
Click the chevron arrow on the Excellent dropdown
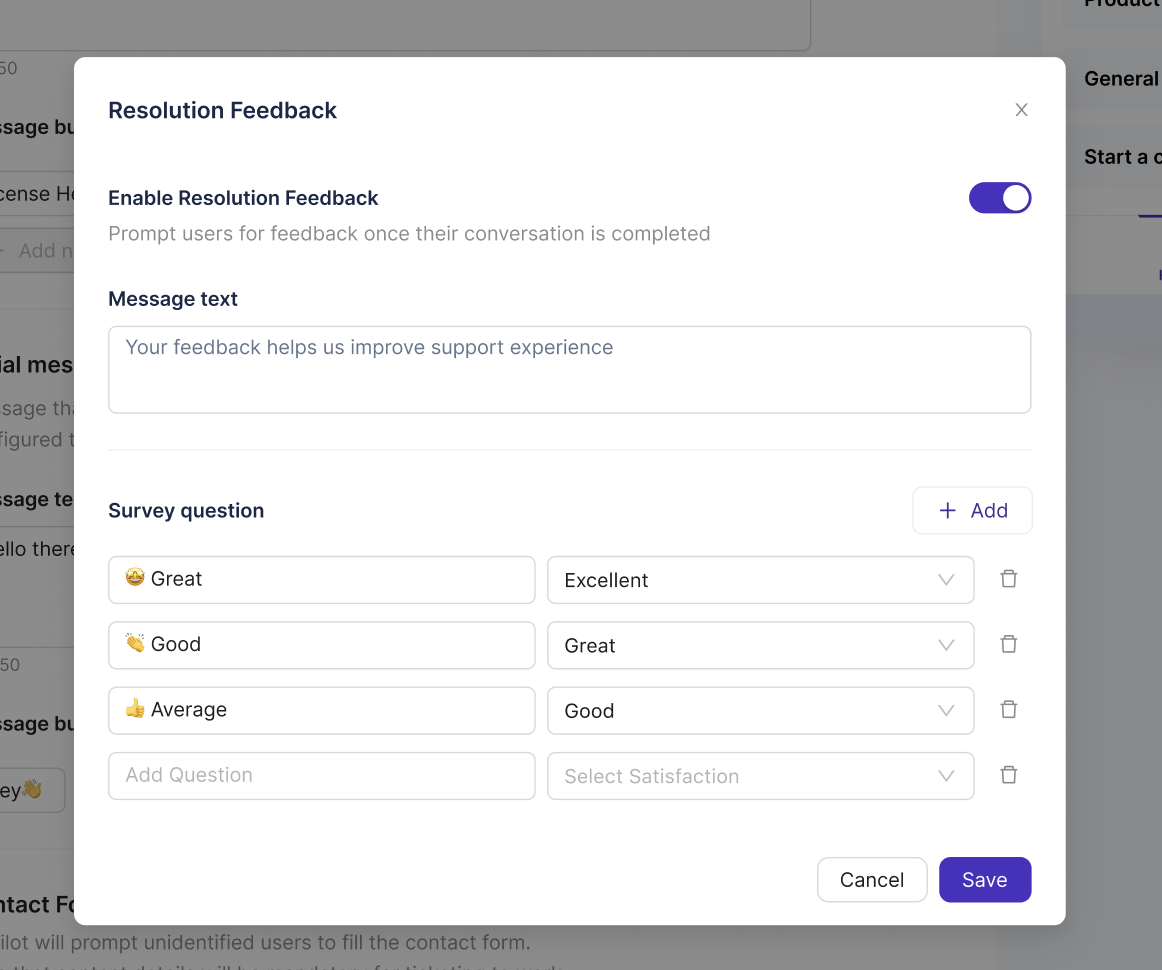pyautogui.click(x=946, y=580)
